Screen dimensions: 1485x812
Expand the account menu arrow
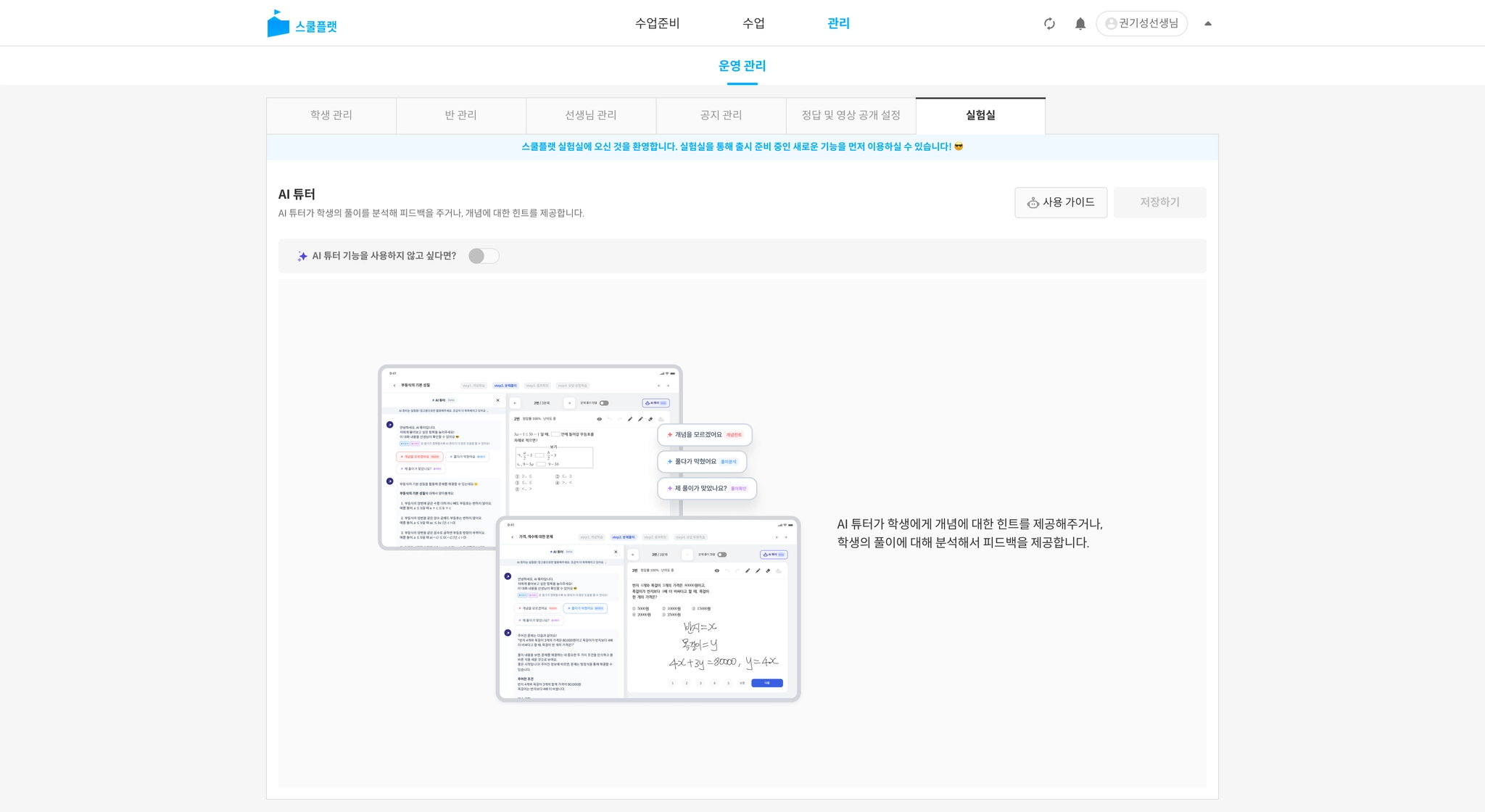coord(1207,24)
